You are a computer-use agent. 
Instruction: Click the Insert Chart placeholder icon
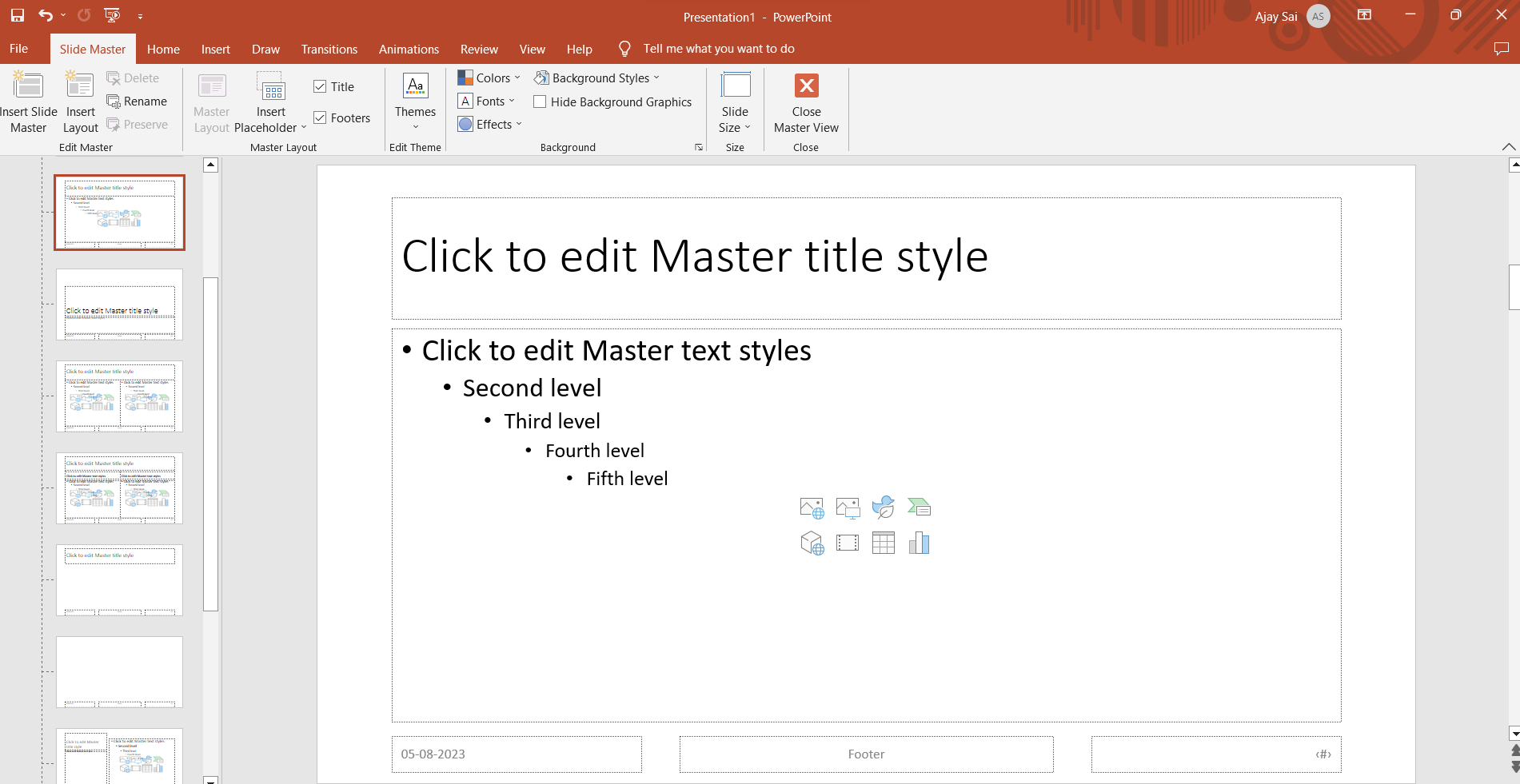click(x=919, y=543)
